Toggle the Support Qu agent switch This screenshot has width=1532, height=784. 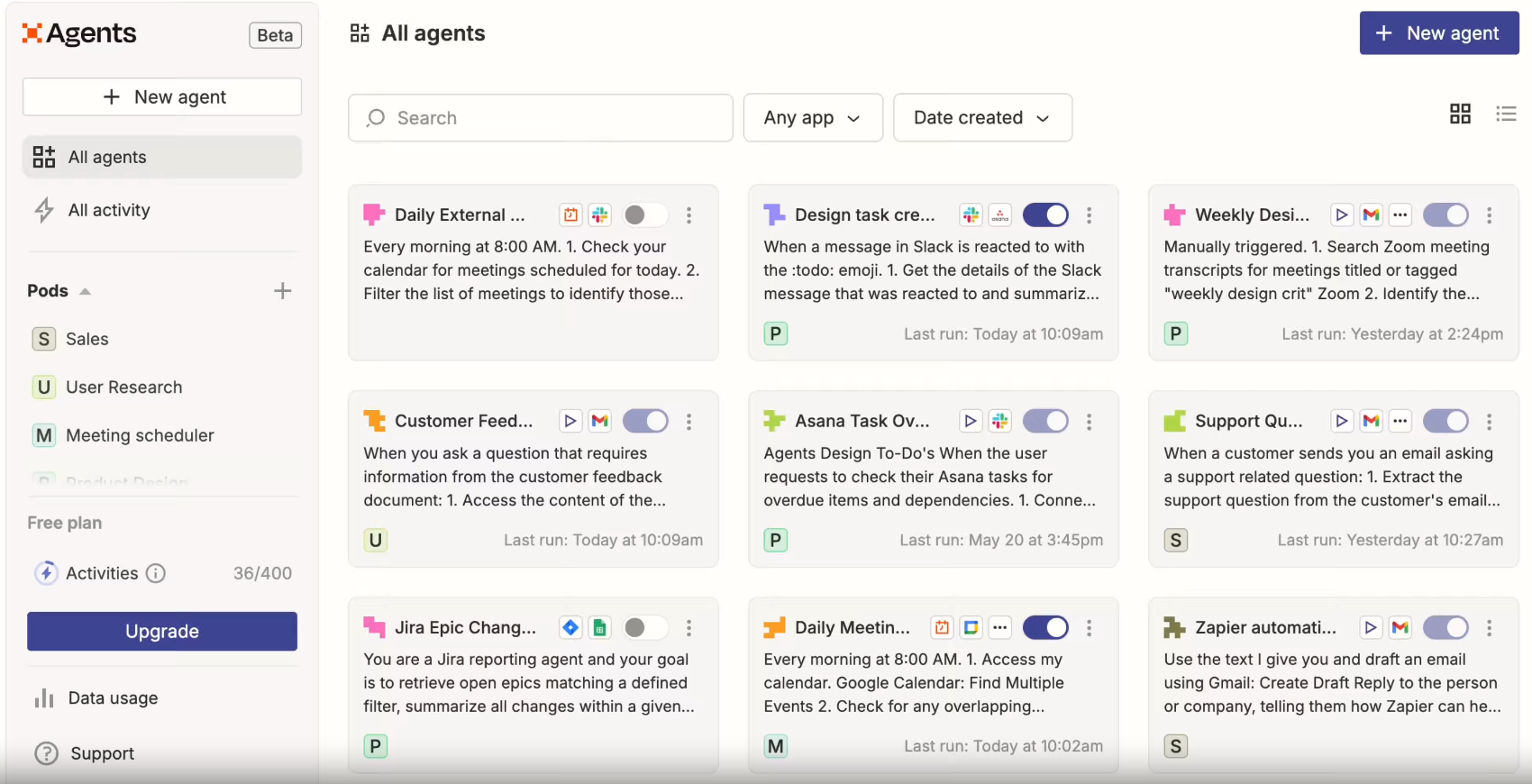(x=1445, y=421)
